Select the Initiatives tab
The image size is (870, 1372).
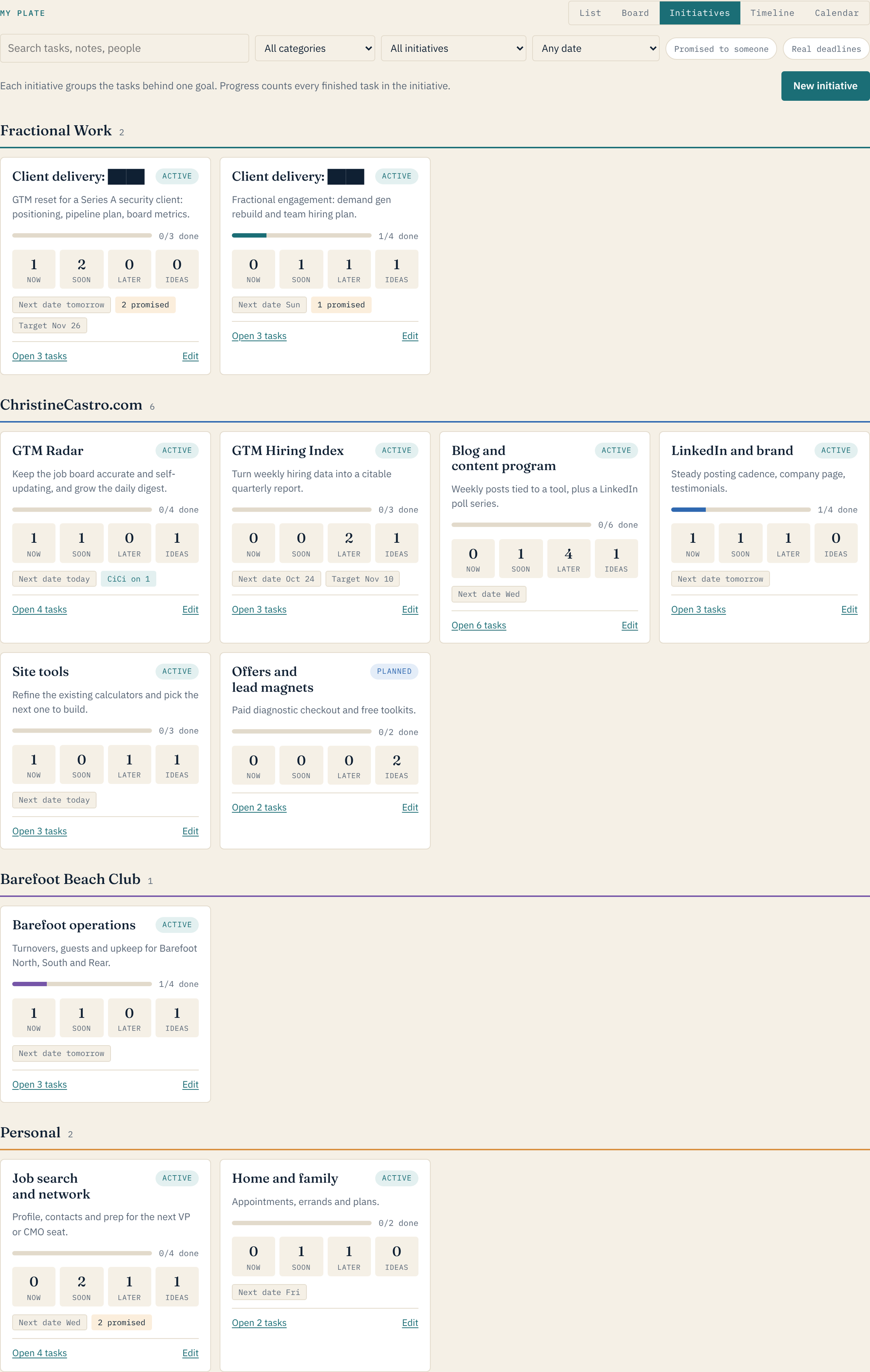coord(700,13)
